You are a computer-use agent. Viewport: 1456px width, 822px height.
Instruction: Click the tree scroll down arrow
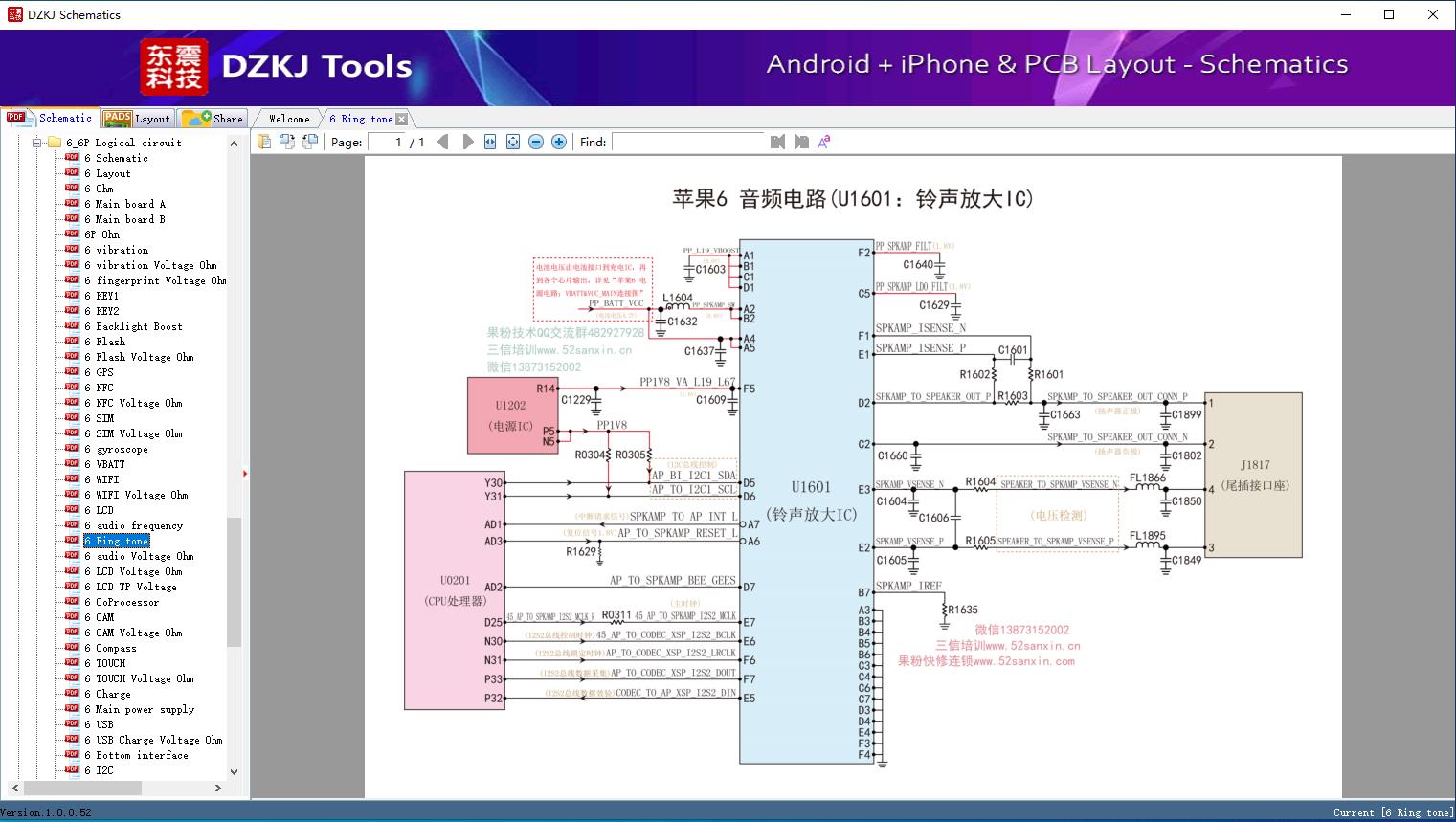(234, 771)
